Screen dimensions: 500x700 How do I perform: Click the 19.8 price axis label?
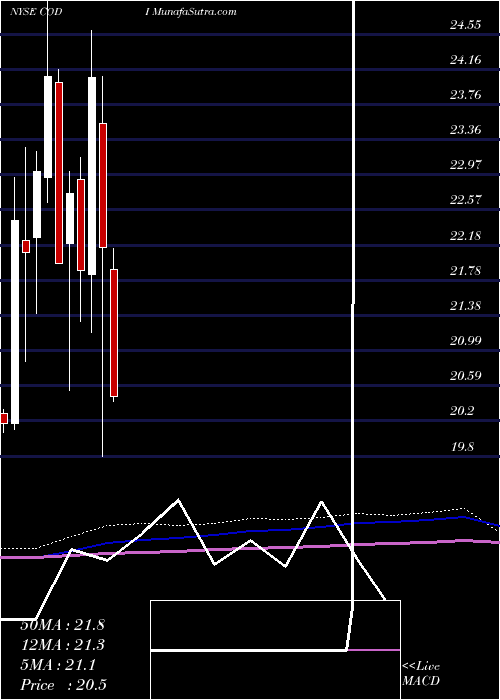pyautogui.click(x=462, y=447)
